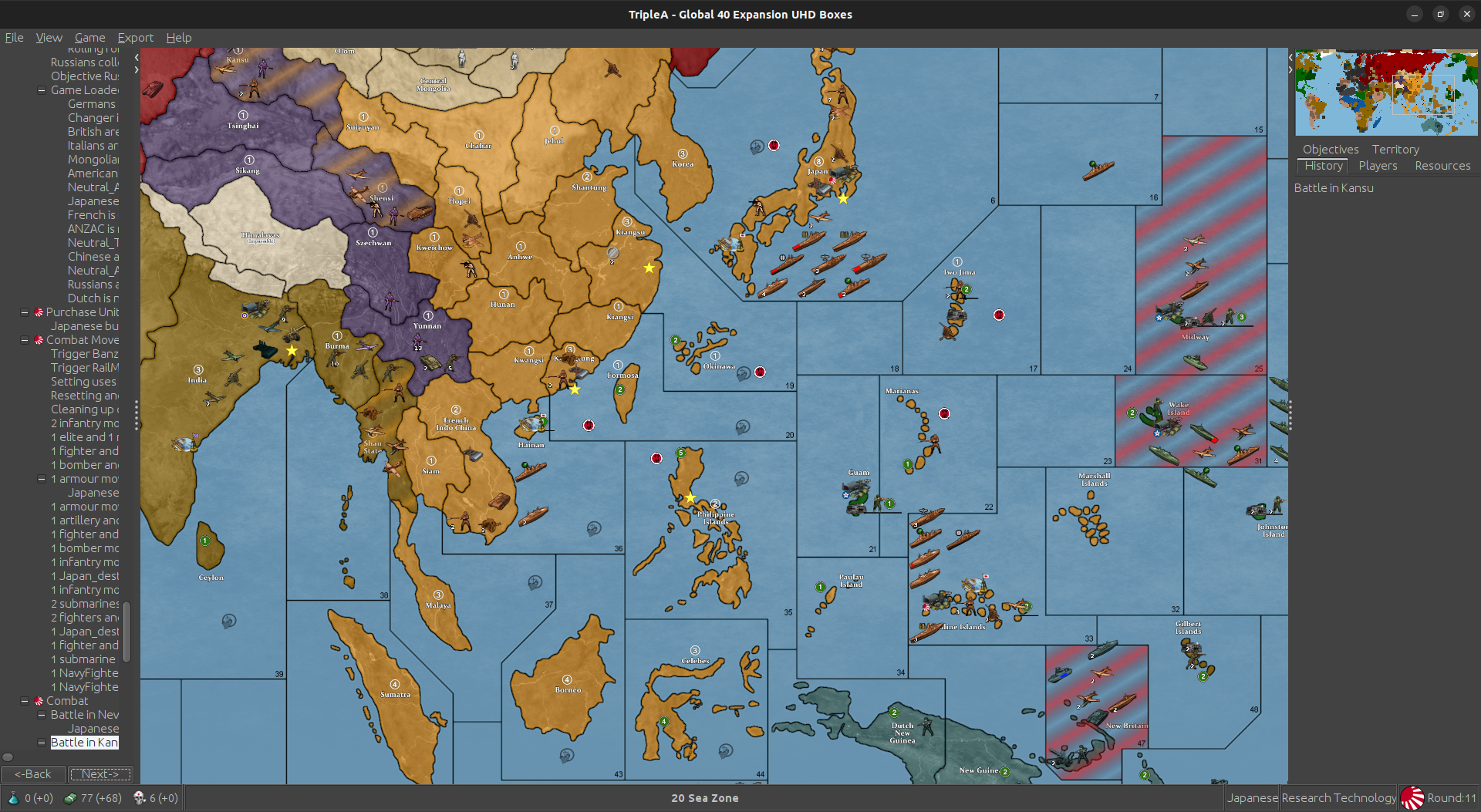
Task: Click the flag icon beside Combat Move node
Action: click(x=39, y=340)
